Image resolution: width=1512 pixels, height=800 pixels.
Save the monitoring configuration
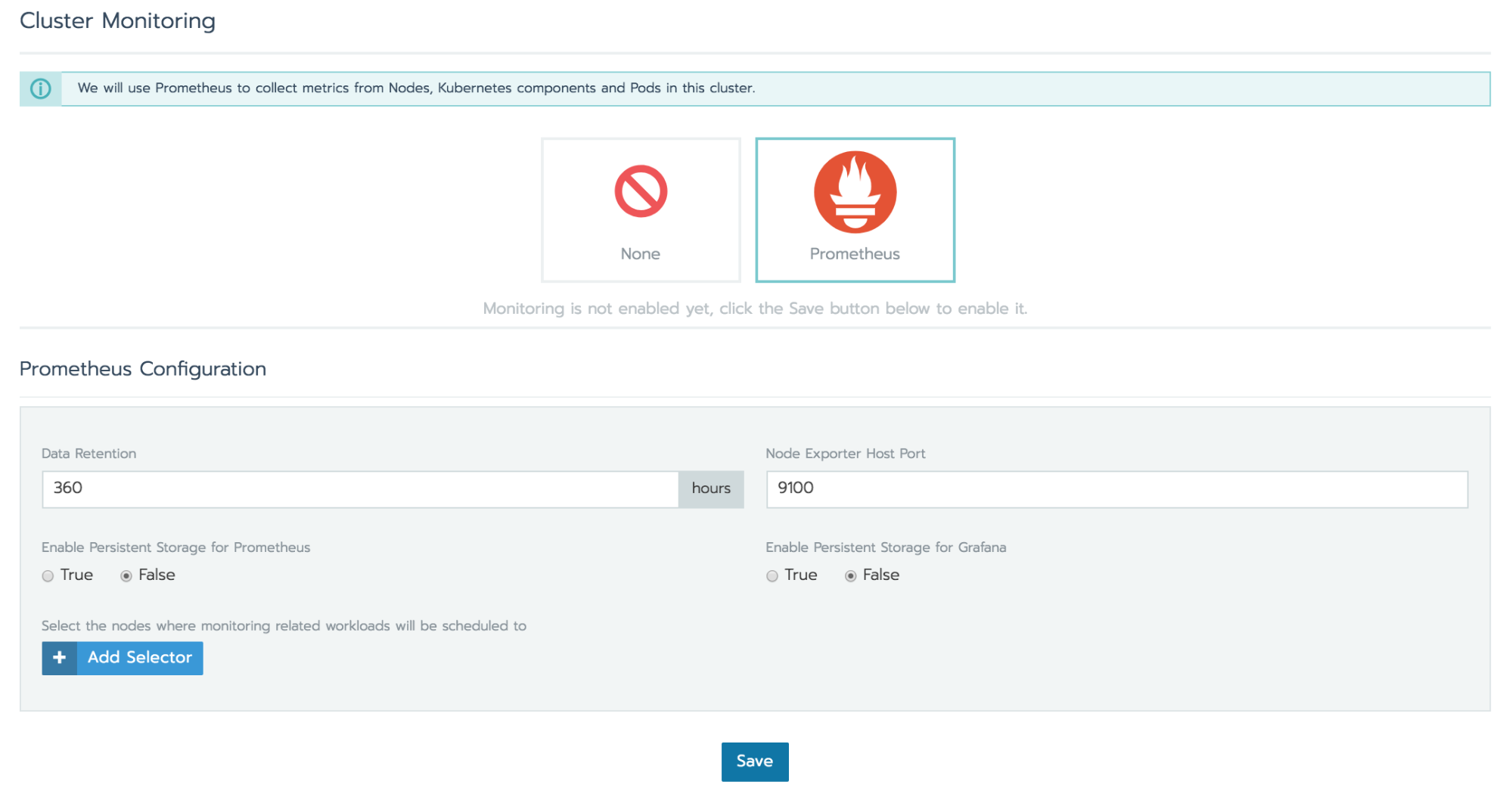click(x=755, y=761)
